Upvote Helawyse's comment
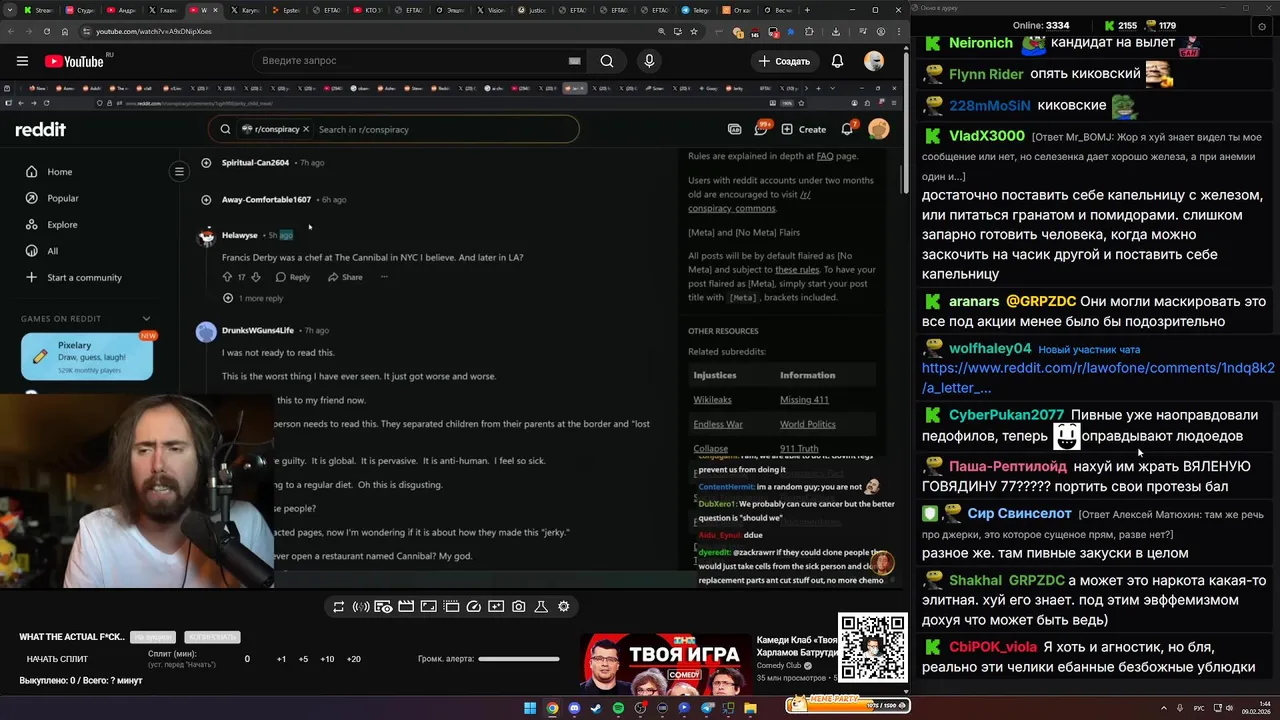Viewport: 1280px width, 720px height. pyautogui.click(x=228, y=277)
